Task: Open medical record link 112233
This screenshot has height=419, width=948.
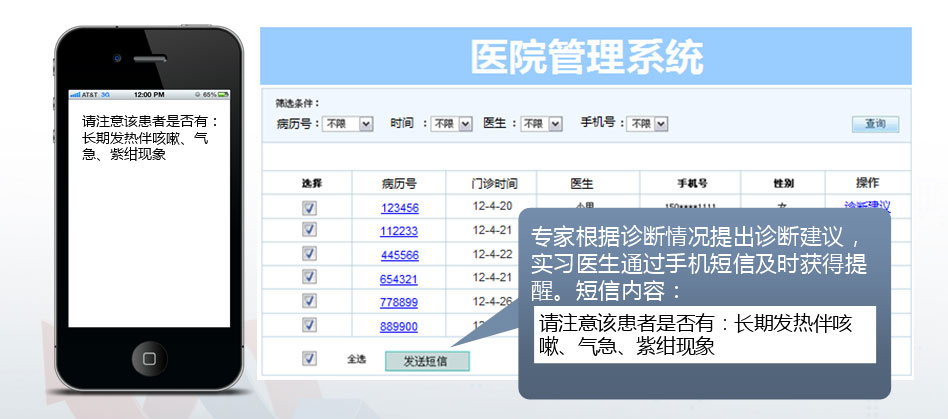Action: [399, 231]
